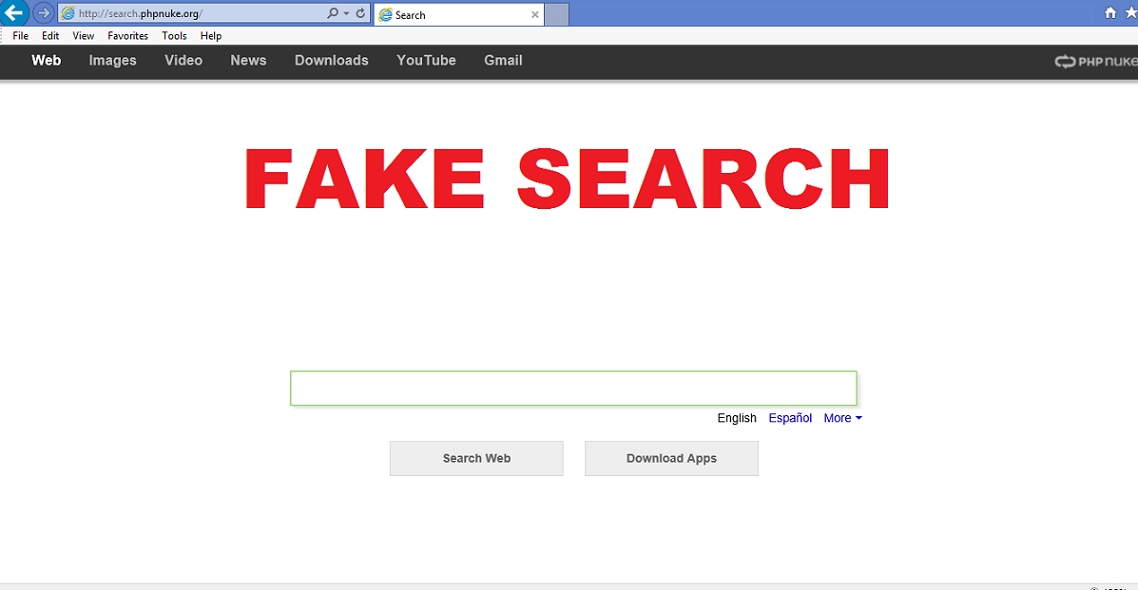The width and height of the screenshot is (1138, 590).
Task: Open the Tools menu
Action: [174, 36]
